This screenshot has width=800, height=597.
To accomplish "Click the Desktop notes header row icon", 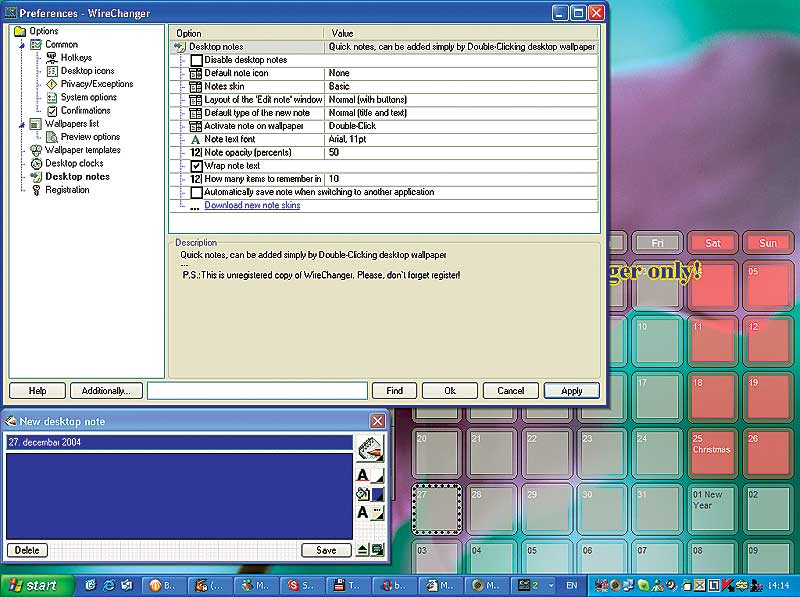I will (x=180, y=47).
